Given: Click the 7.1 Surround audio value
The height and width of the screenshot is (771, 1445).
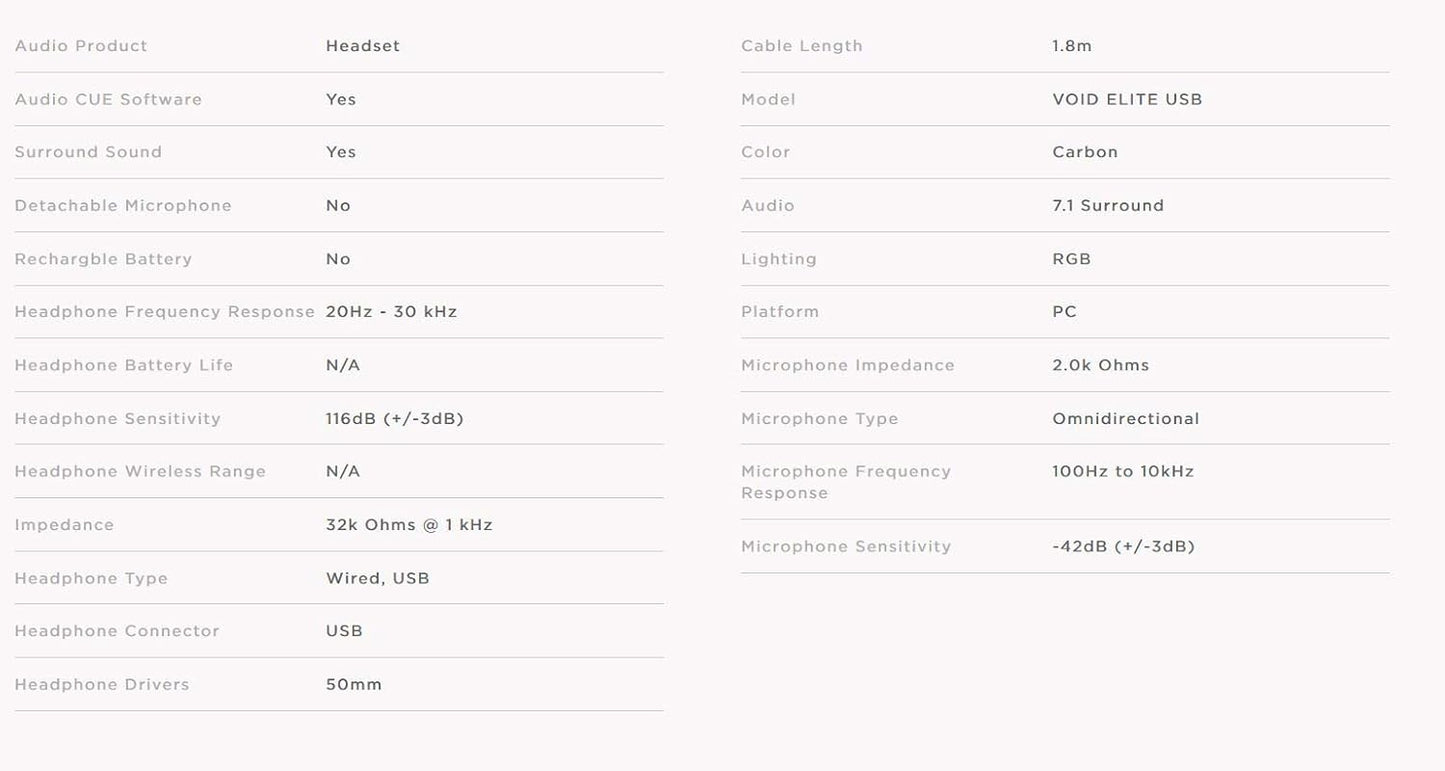Looking at the screenshot, I should [1108, 205].
